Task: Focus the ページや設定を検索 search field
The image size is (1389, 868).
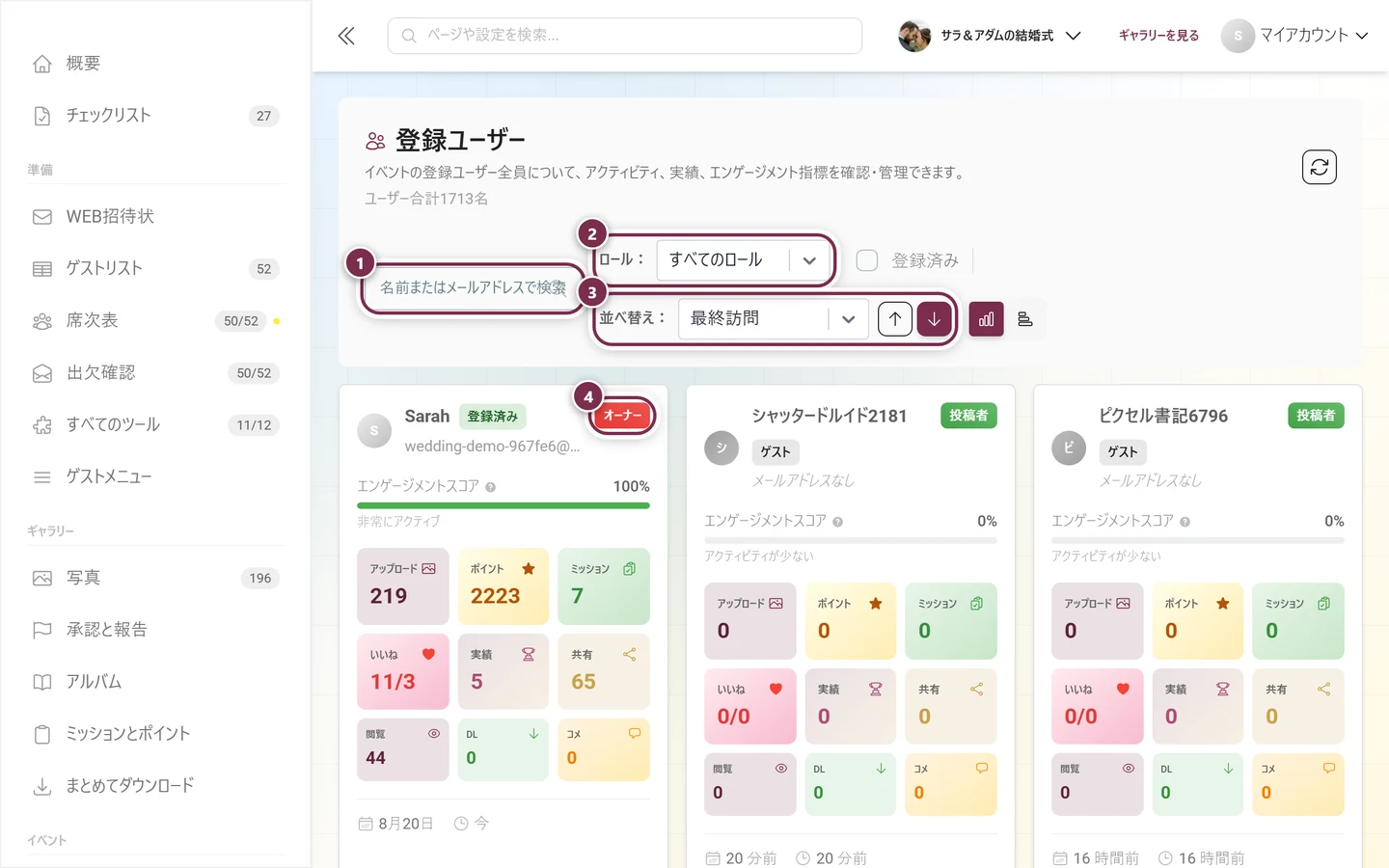Action: tap(625, 36)
